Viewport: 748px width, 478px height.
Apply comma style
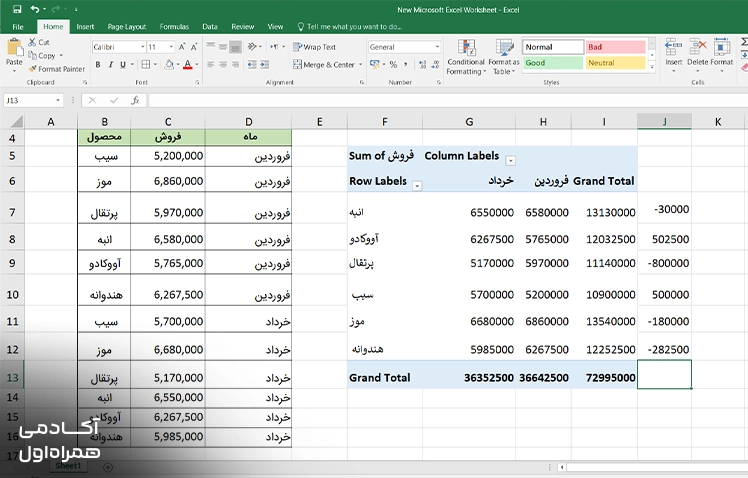click(x=405, y=64)
